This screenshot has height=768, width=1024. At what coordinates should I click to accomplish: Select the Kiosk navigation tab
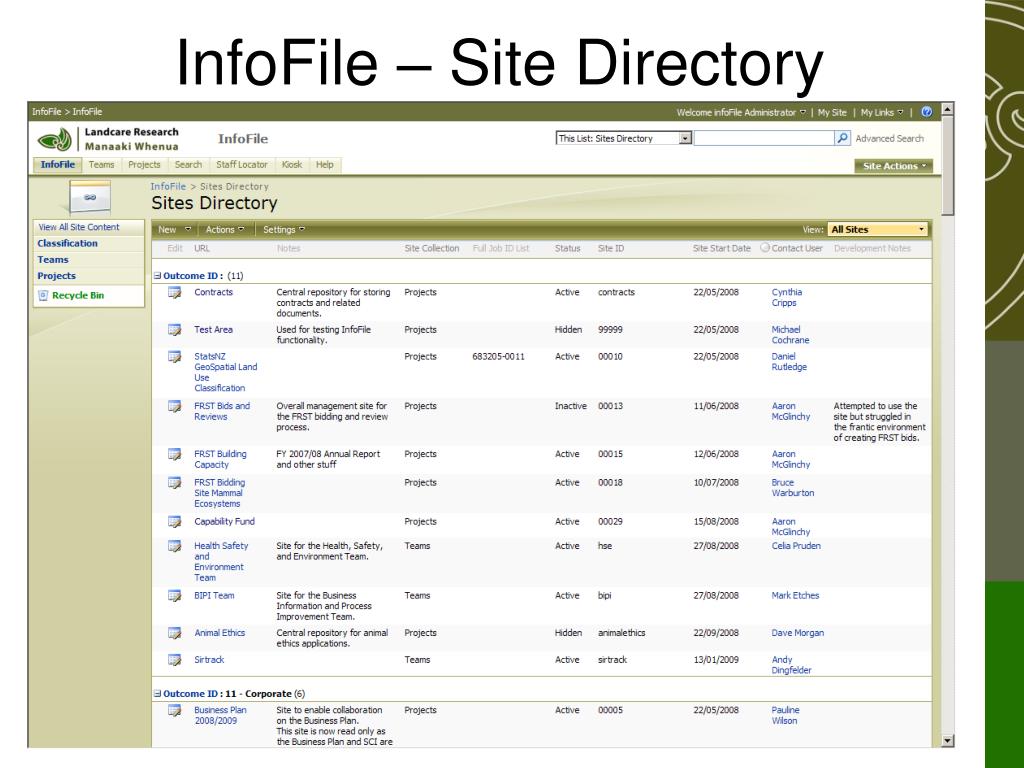coord(291,165)
